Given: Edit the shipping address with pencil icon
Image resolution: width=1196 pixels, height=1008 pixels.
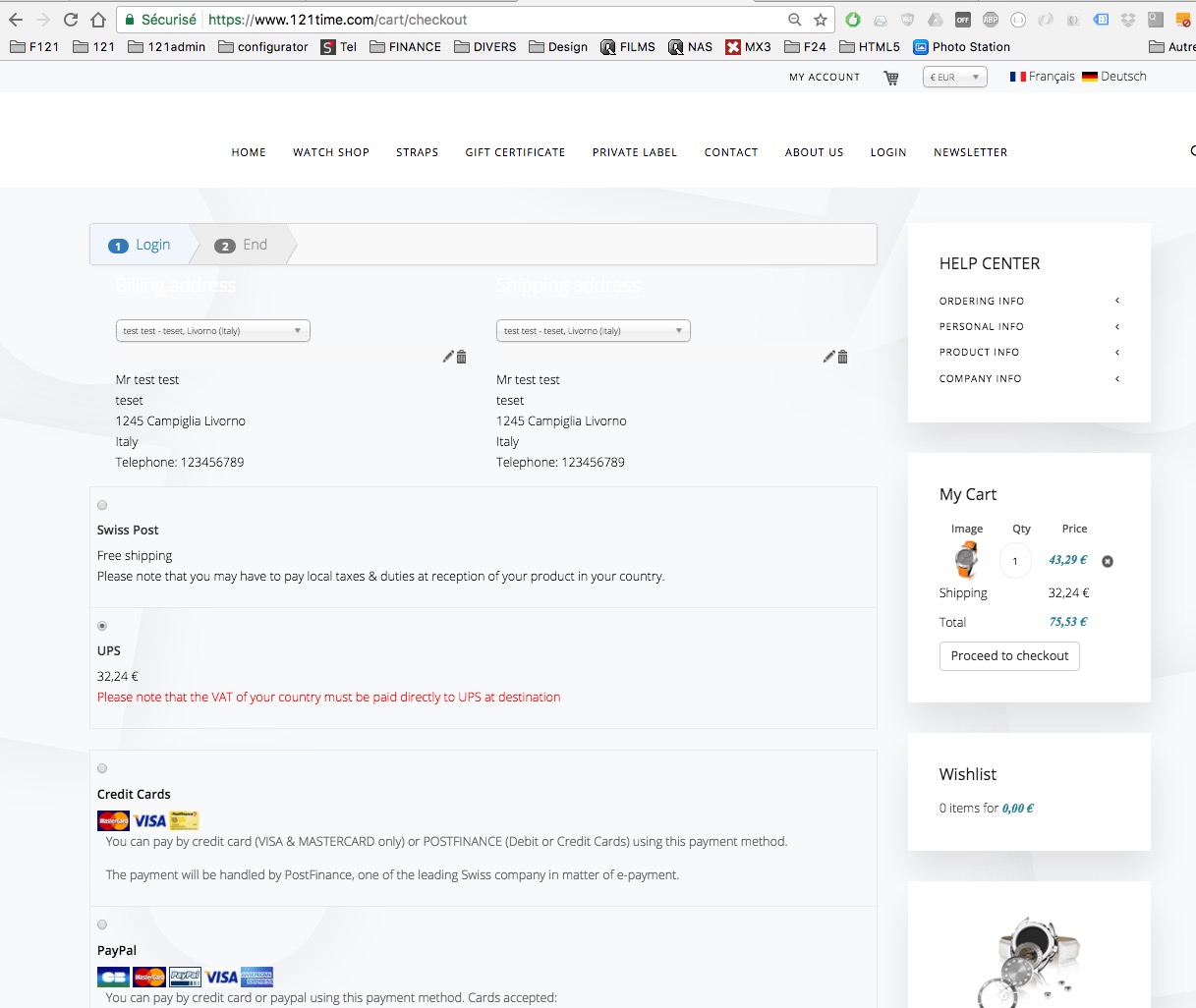Looking at the screenshot, I should tap(828, 357).
